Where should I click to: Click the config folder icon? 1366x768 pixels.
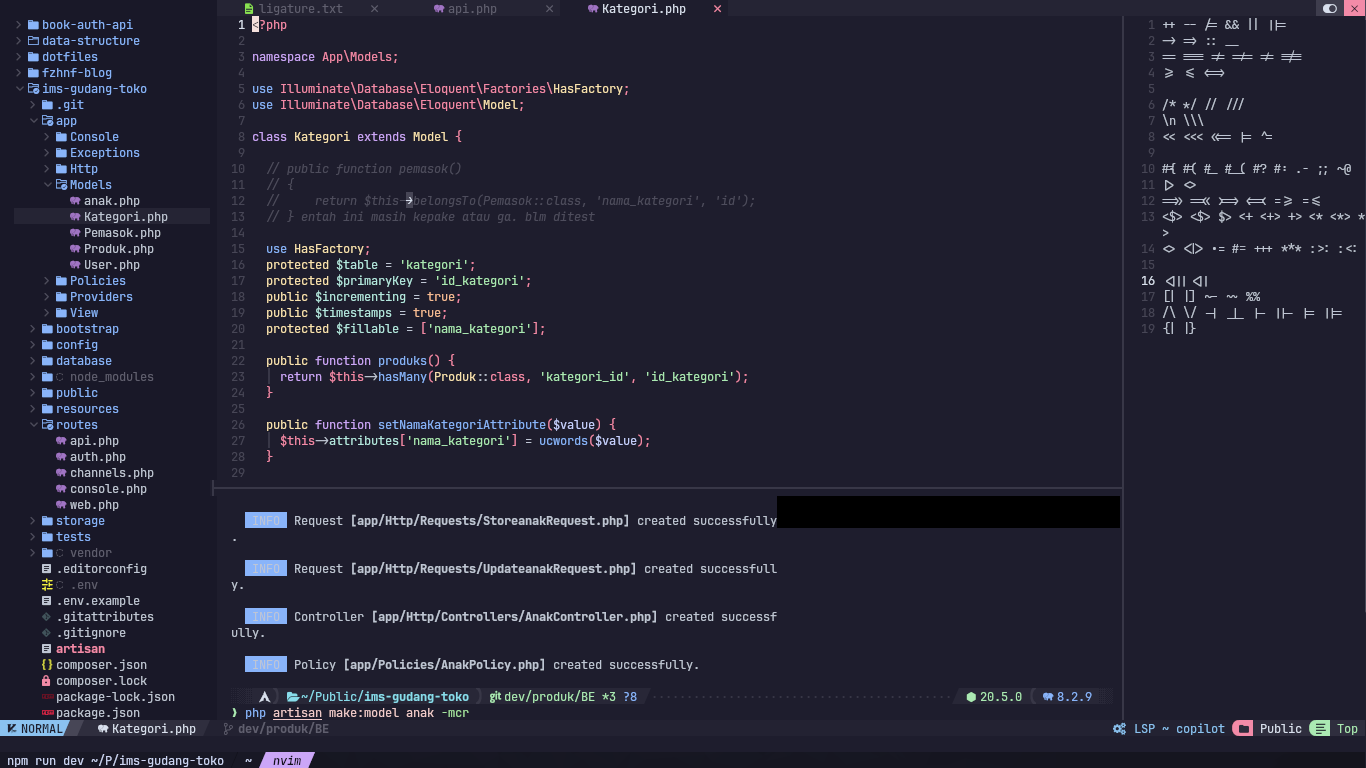[47, 345]
